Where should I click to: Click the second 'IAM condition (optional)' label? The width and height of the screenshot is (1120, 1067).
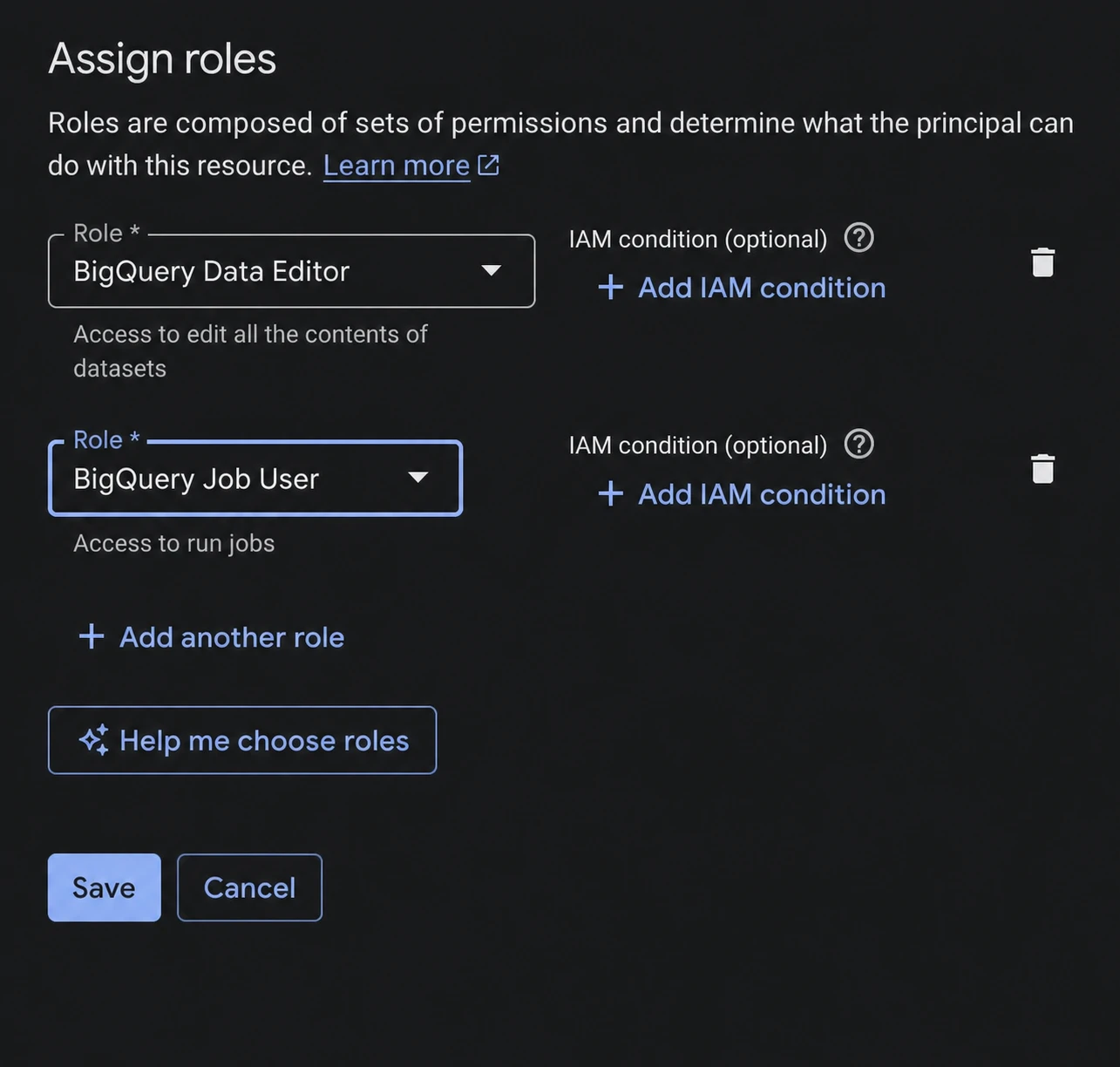click(697, 445)
